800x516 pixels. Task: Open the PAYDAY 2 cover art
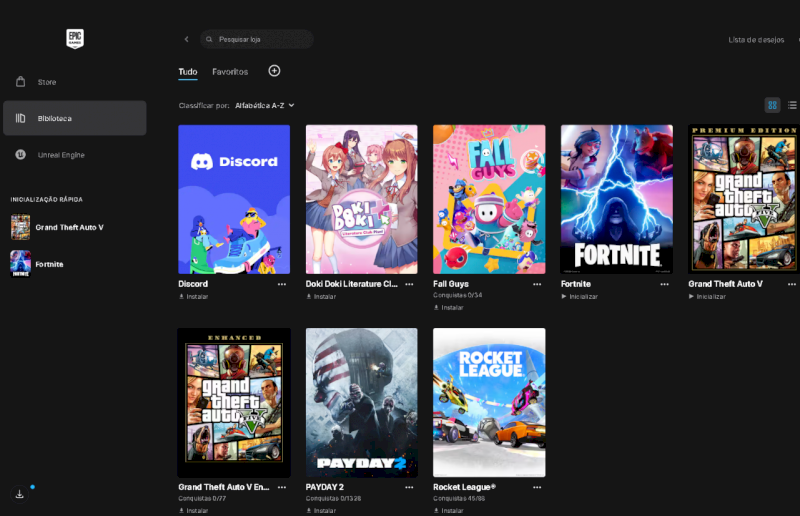coord(362,403)
